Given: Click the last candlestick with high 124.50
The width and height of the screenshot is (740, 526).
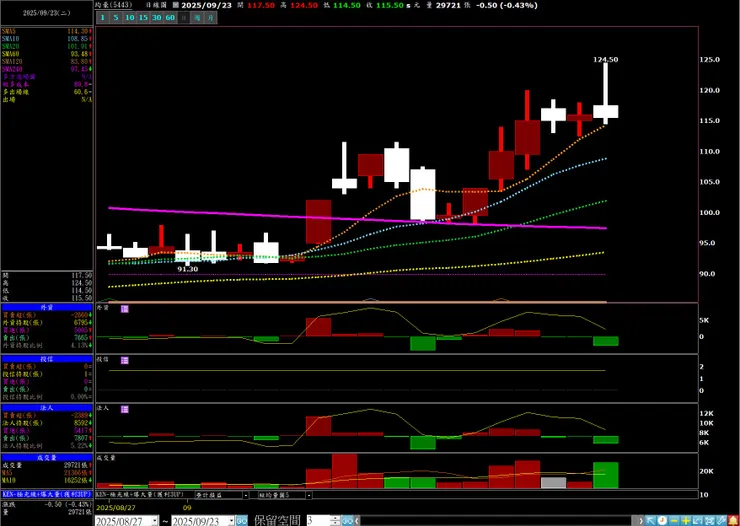Looking at the screenshot, I should [605, 111].
